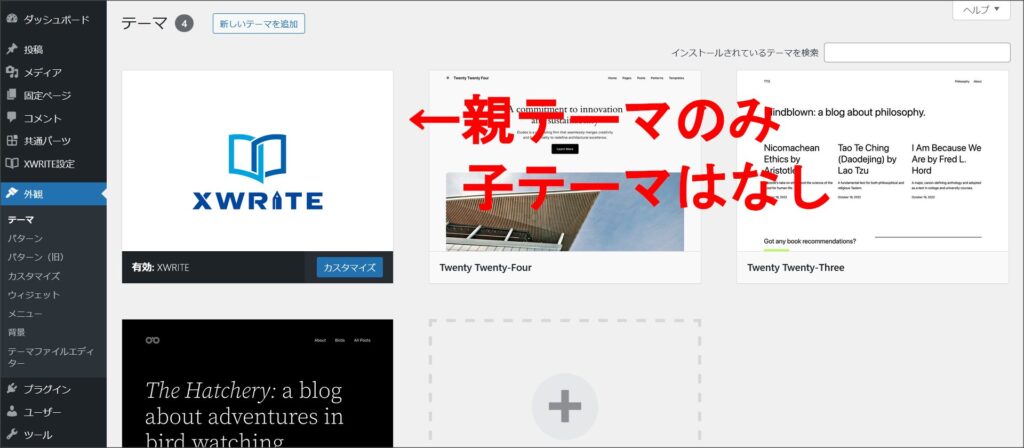The width and height of the screenshot is (1024, 448).
Task: Click the Dashboard gauge icon
Action: [12, 19]
